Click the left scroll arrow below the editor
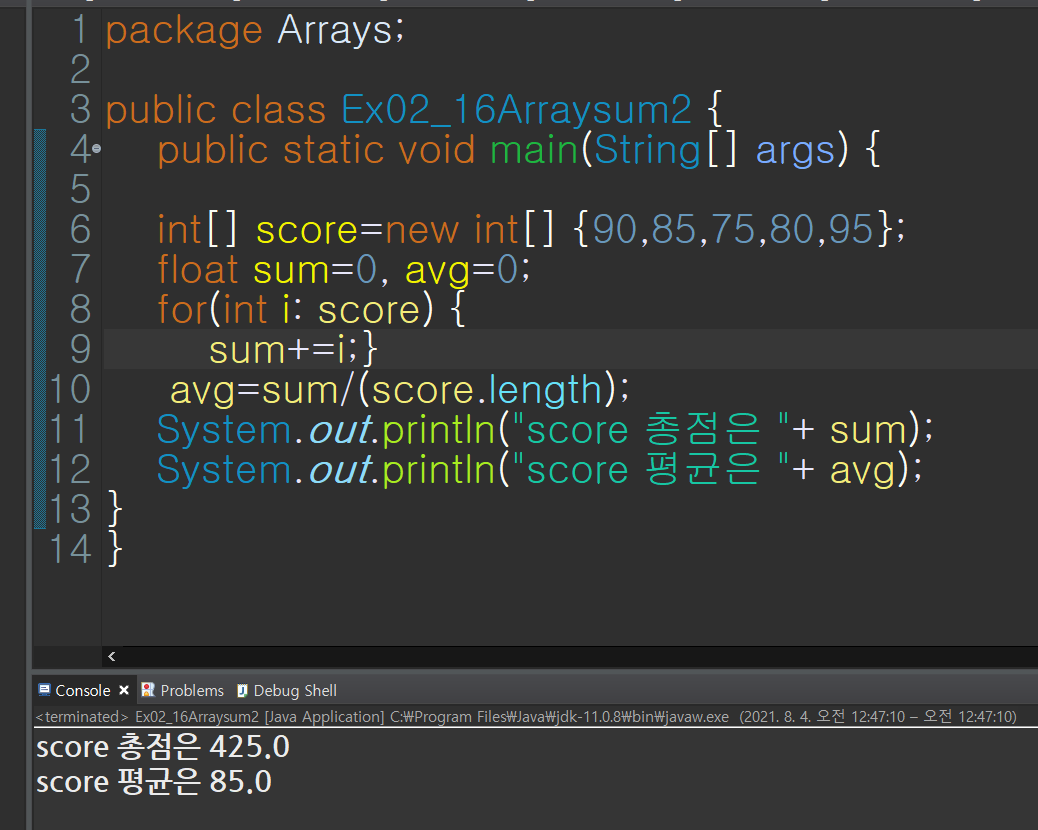 111,657
